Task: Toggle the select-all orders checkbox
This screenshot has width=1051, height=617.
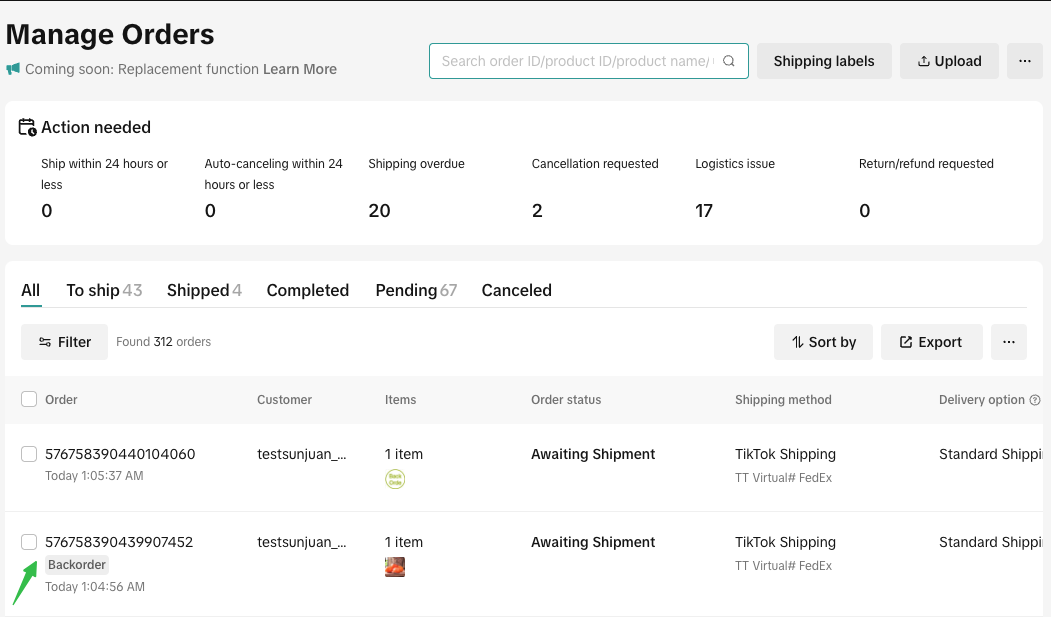Action: 29,400
